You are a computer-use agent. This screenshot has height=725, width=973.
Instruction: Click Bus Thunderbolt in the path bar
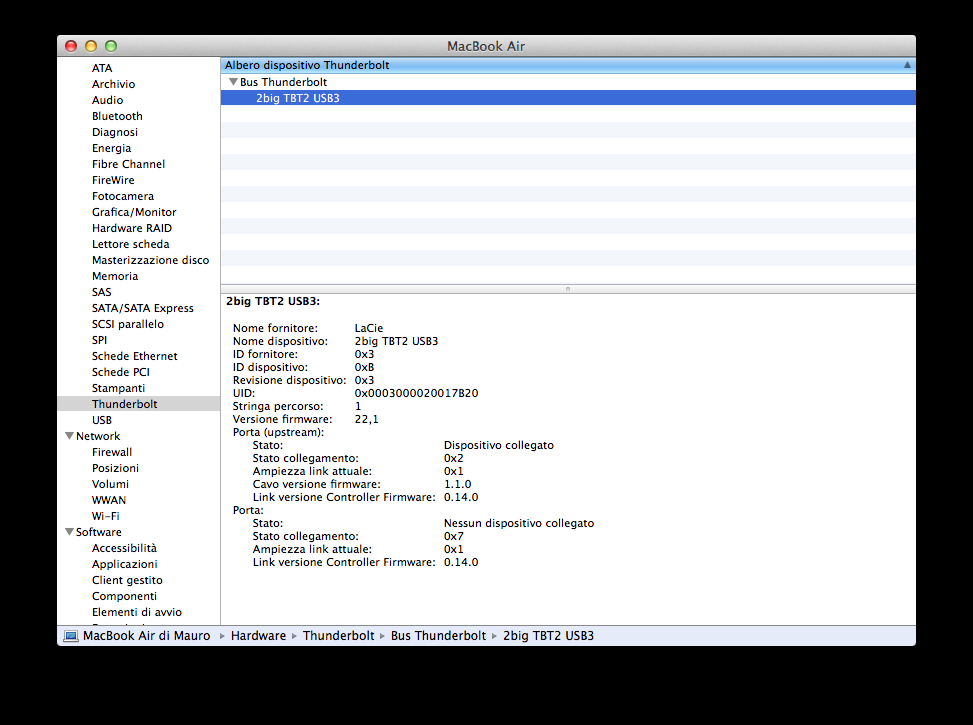pos(438,636)
